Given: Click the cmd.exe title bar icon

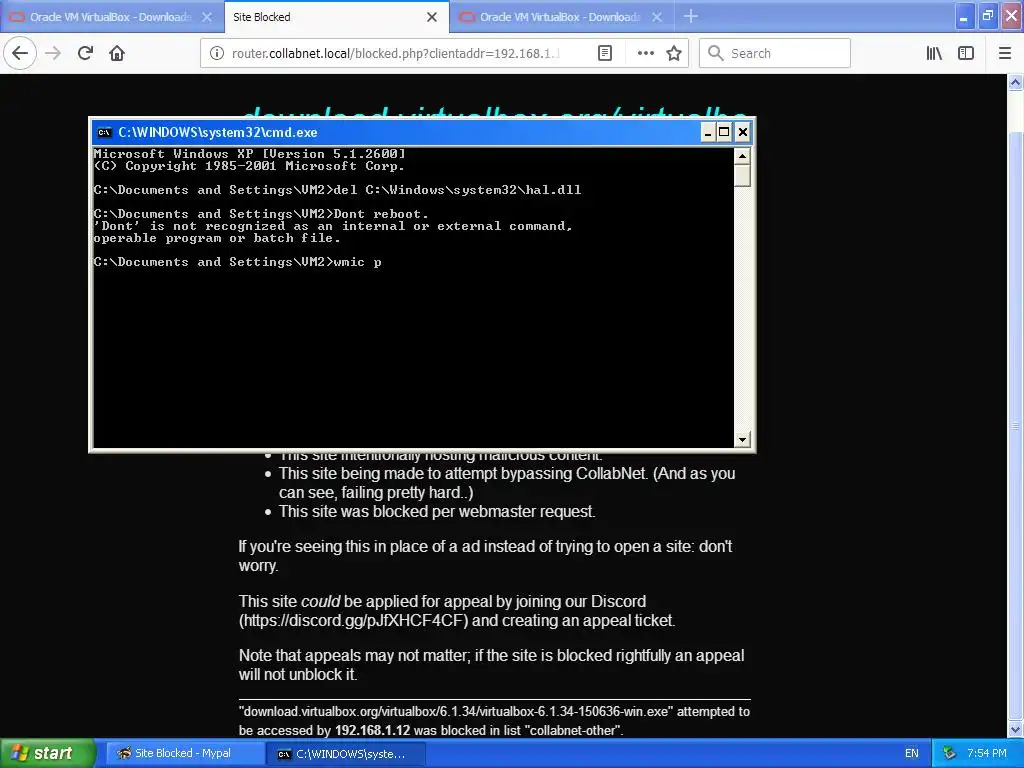Looking at the screenshot, I should pyautogui.click(x=104, y=133).
